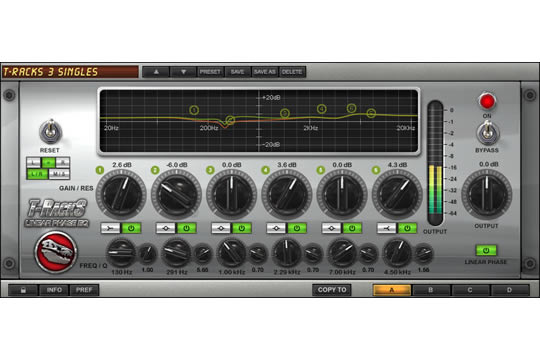Screen dimensions: 540x360
Task: Select band 1 node on EQ graph
Action: click(x=194, y=110)
